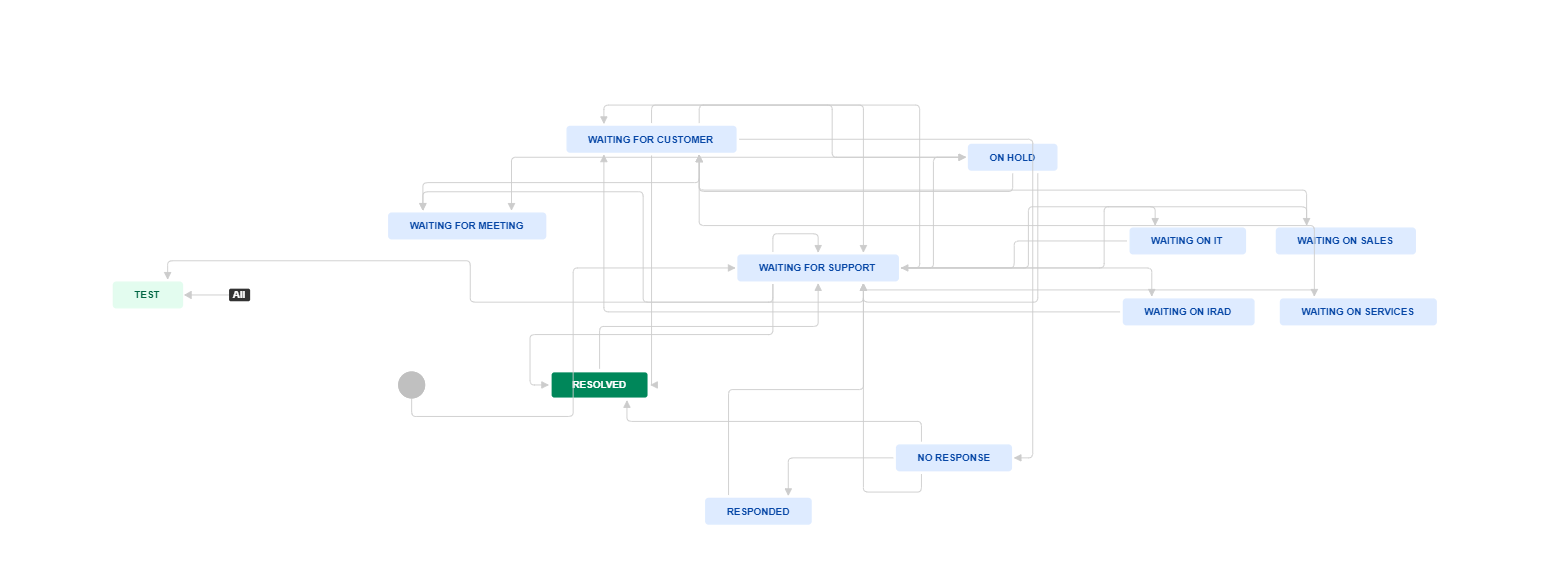Image resolution: width=1555 pixels, height=573 pixels.
Task: Select the WAITING ON SERVICES status
Action: (x=1358, y=312)
